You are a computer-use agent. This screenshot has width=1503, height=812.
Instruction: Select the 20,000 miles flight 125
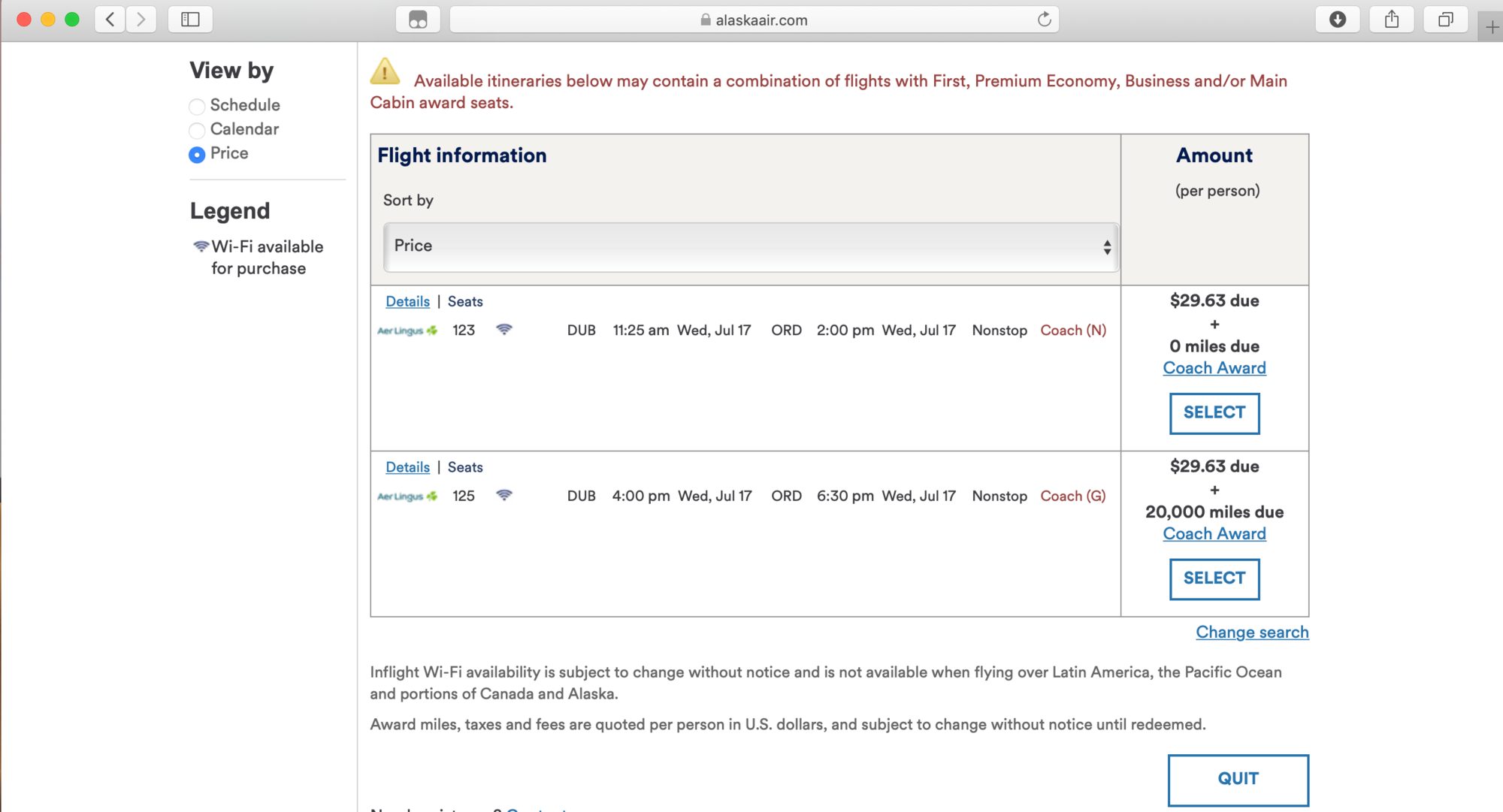tap(1214, 579)
